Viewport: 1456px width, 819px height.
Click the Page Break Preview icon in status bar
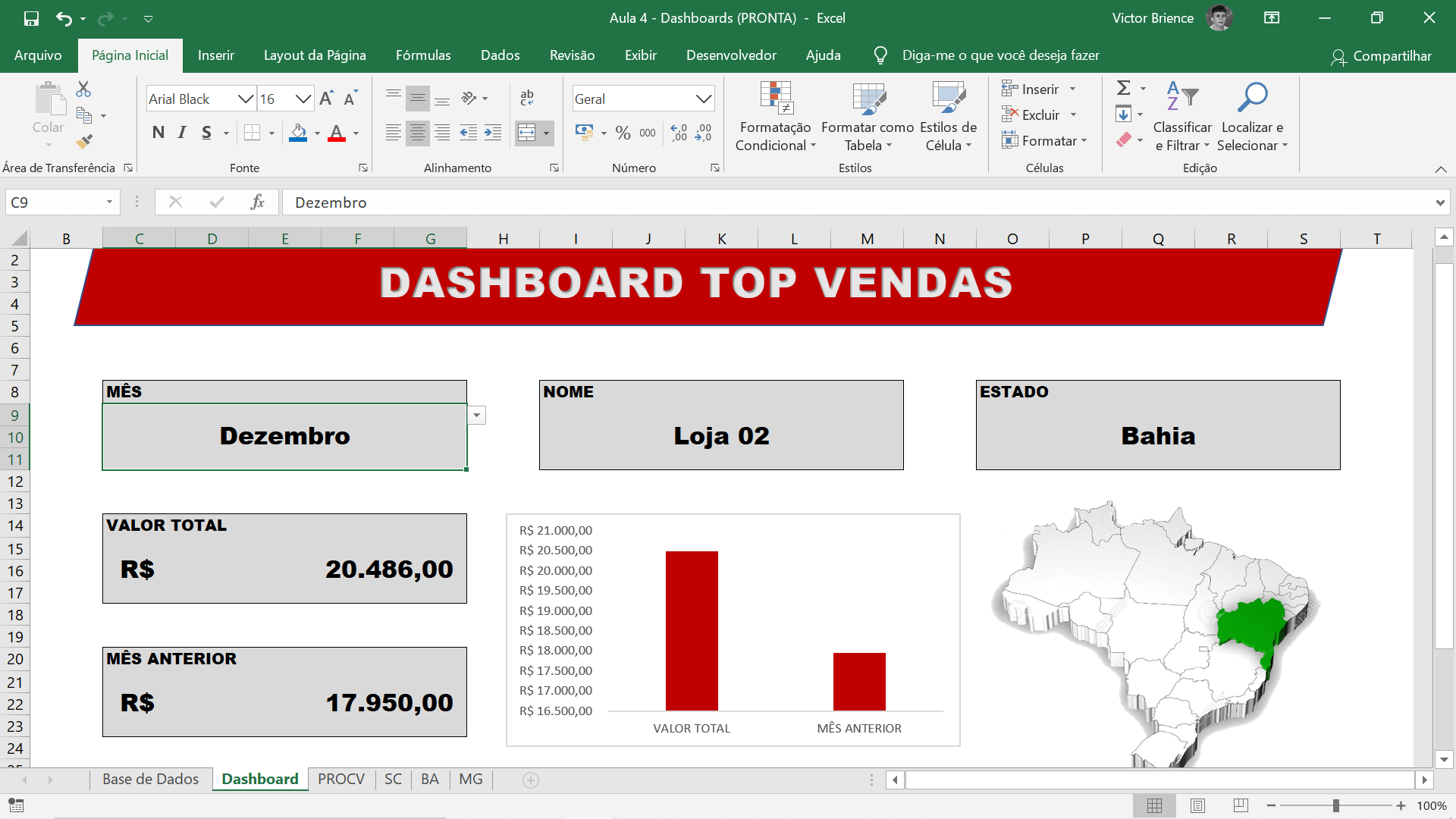[x=1241, y=805]
